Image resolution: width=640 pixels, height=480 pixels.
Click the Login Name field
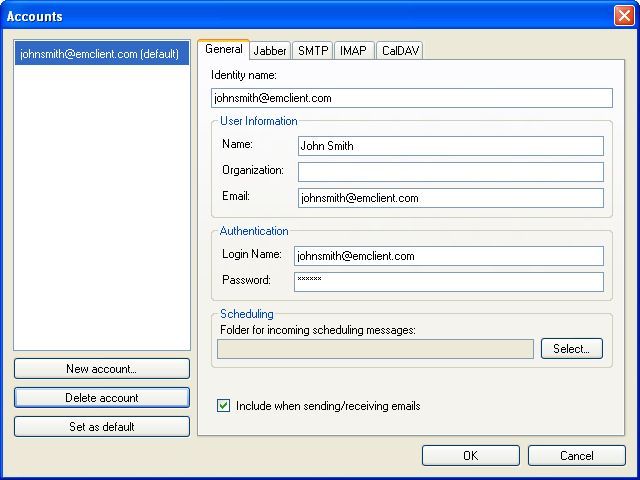(x=449, y=256)
